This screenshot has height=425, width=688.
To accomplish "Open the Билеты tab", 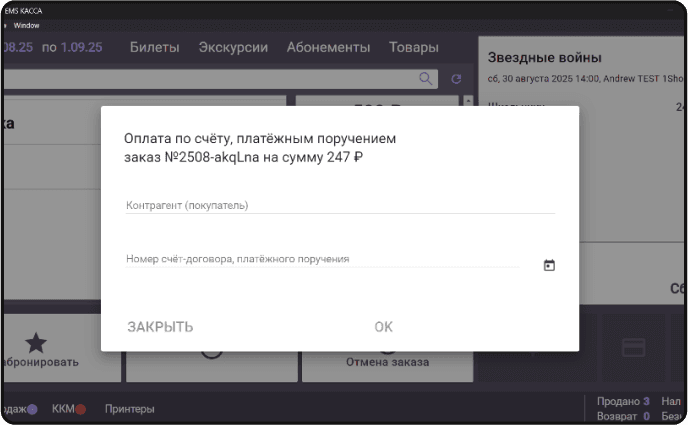I will click(154, 47).
